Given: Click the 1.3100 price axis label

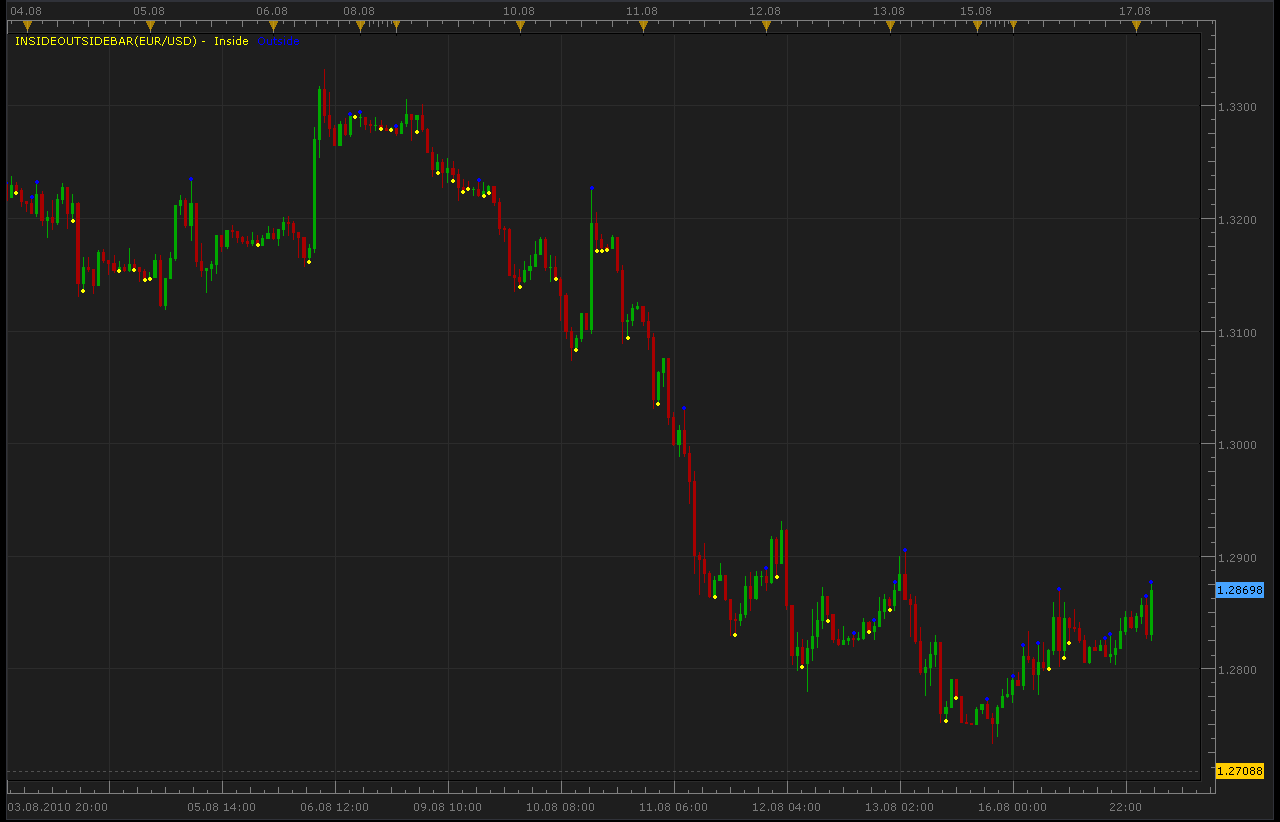Looking at the screenshot, I should click(x=1236, y=332).
